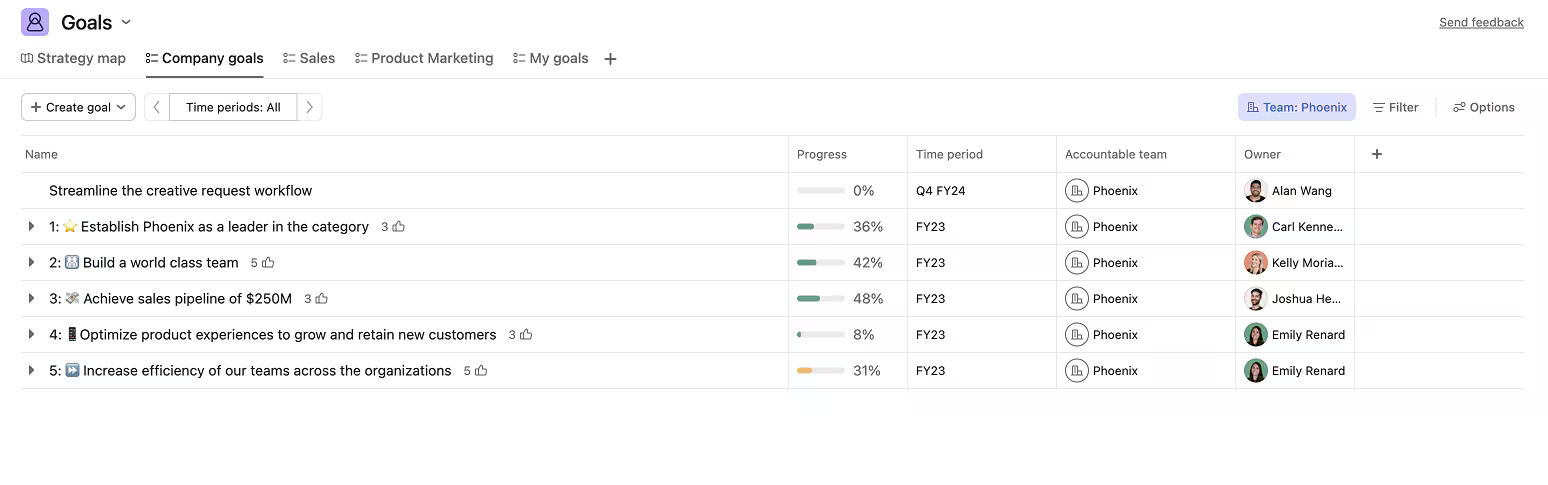The height and width of the screenshot is (485, 1548).
Task: Open the Product Marketing tab
Action: pos(424,59)
